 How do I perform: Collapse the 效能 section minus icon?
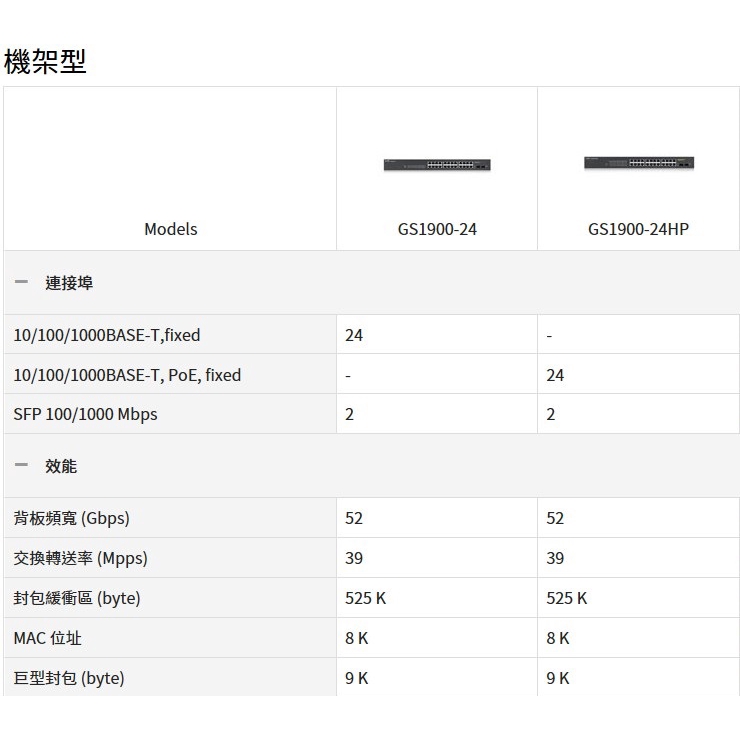[21, 466]
